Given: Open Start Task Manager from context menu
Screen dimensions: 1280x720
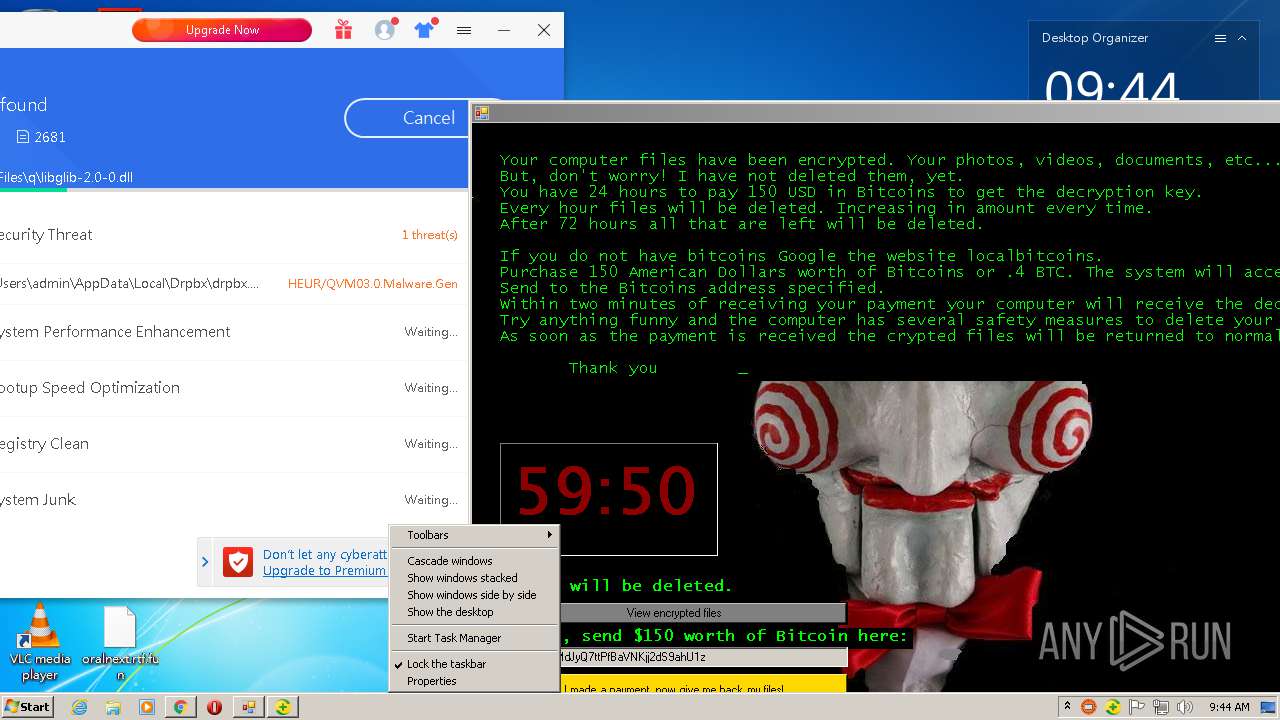Looking at the screenshot, I should tap(474, 638).
